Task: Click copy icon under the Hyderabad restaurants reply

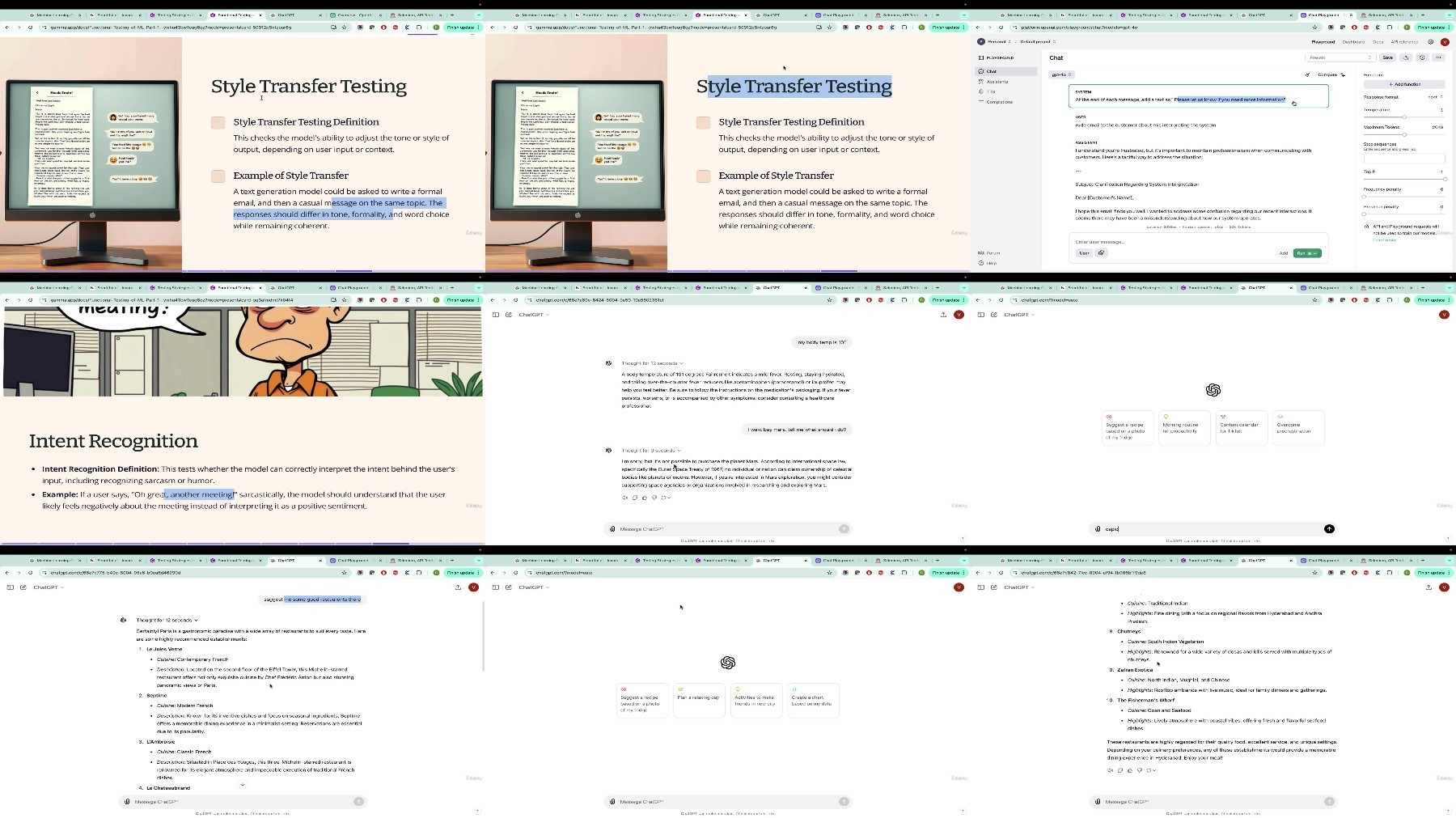Action: pos(1120,770)
